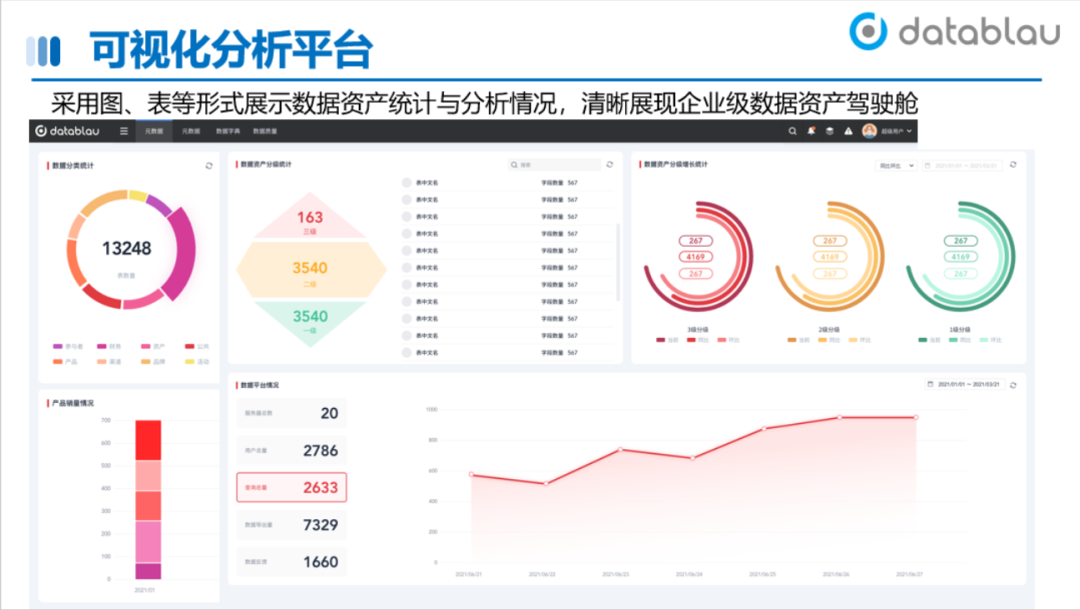Click the 4169 pill in green ring chart
Screen dimensions: 1080x610
[x=961, y=257]
